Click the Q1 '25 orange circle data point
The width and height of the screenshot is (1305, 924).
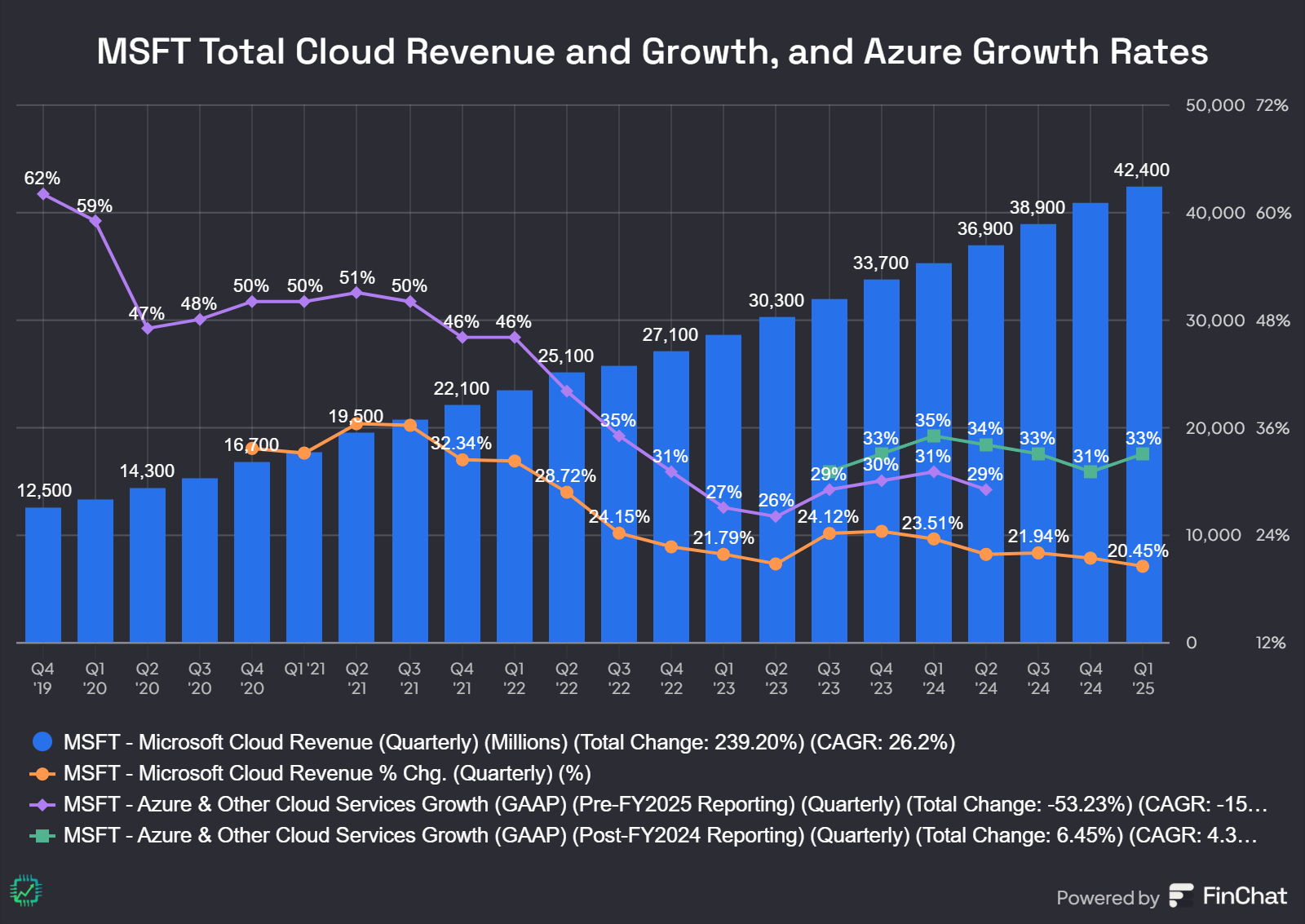[1143, 566]
